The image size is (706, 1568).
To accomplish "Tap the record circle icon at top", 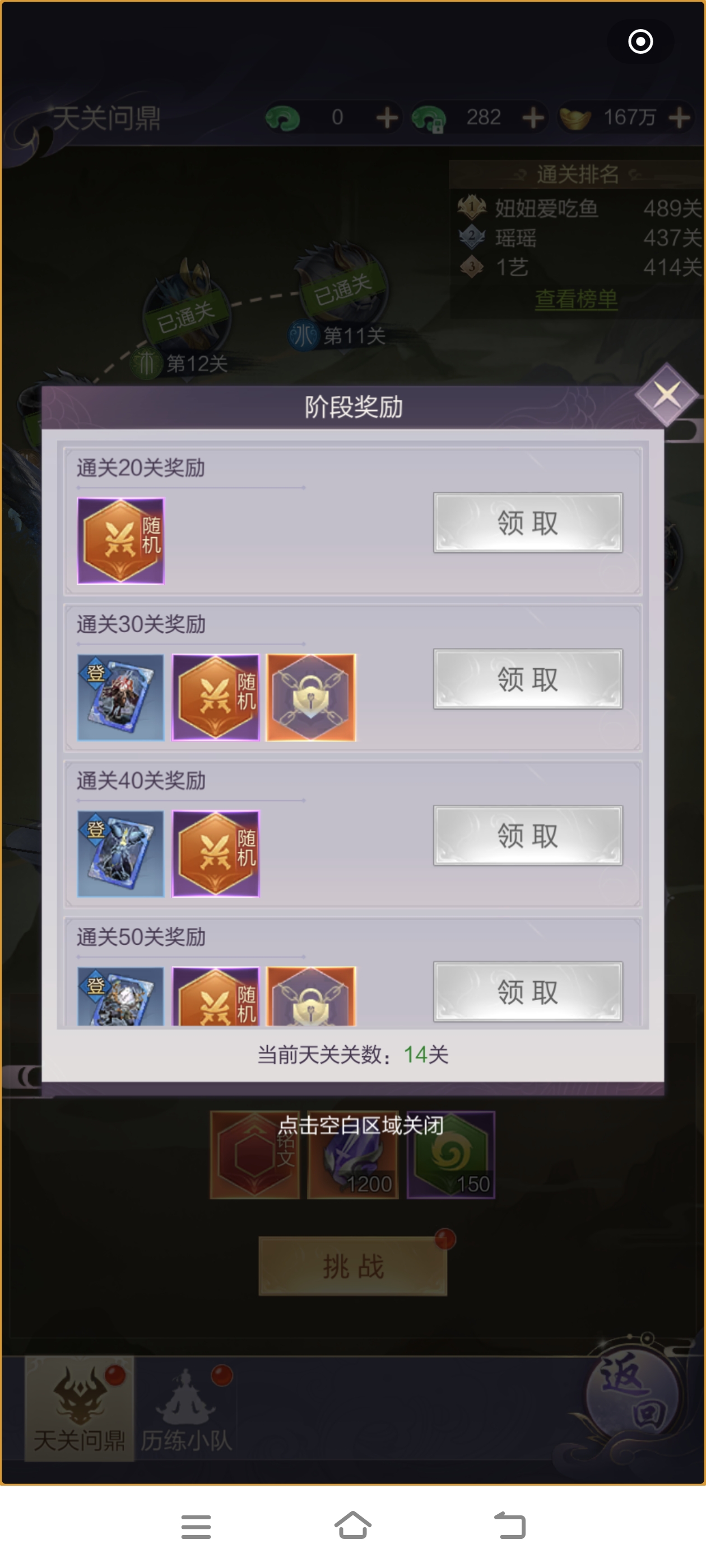I will coord(640,41).
